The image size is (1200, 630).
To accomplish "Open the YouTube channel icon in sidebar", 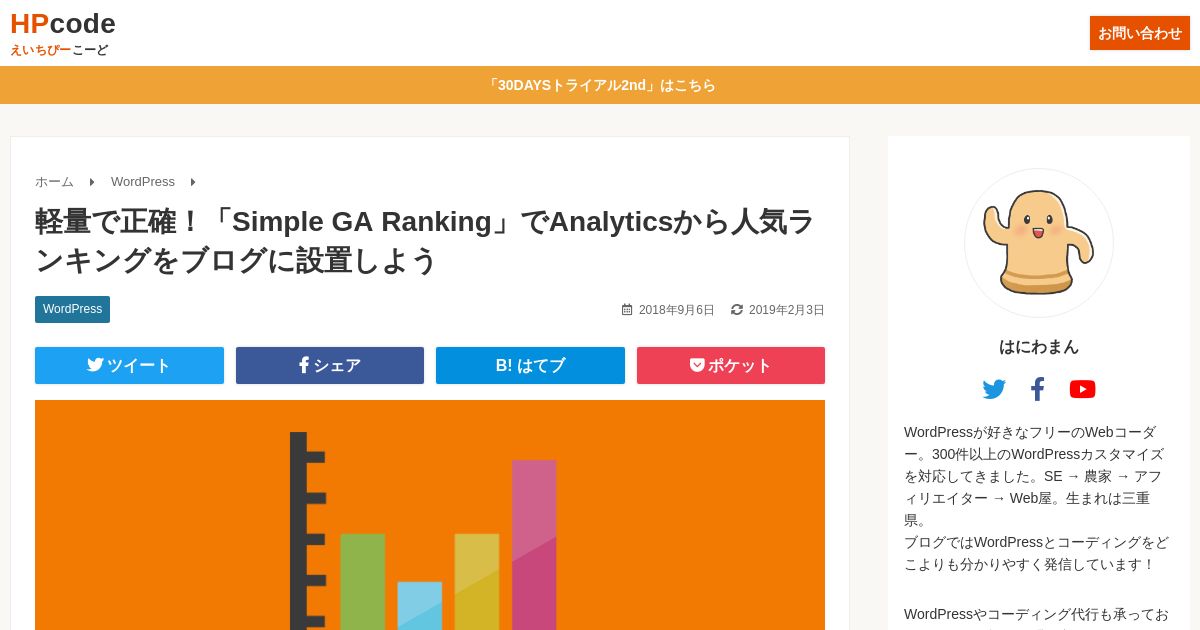I will point(1082,389).
